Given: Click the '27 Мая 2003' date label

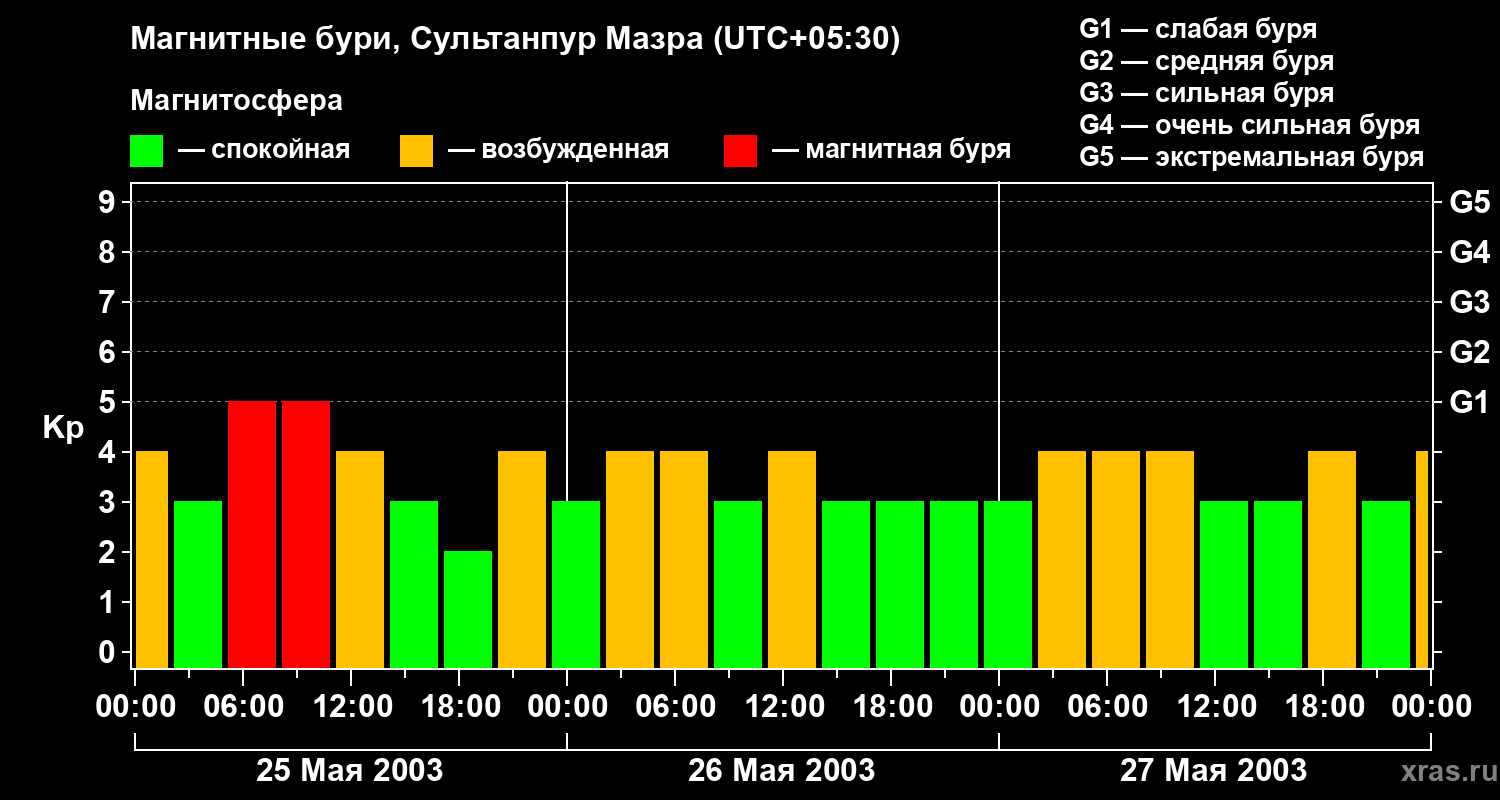Looking at the screenshot, I should point(1214,770).
